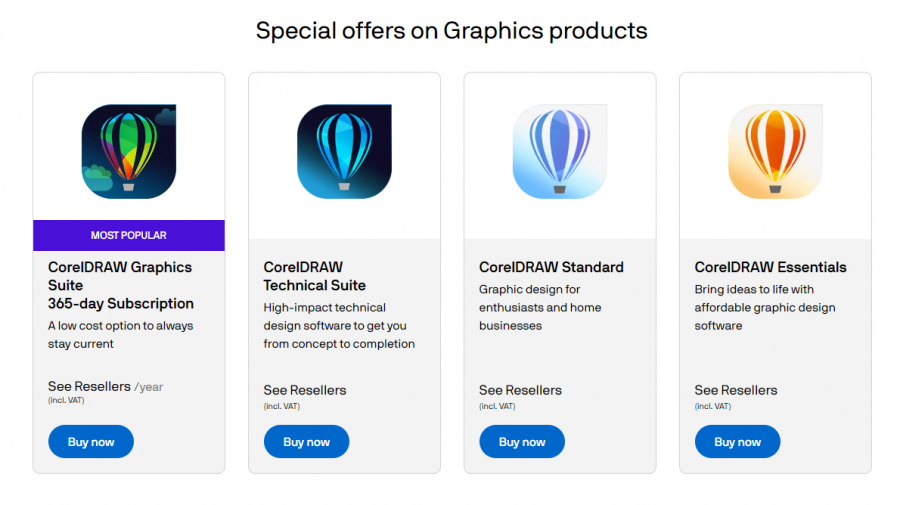Viewport: 900px width, 505px height.
Task: Open the CorelDRAW Essentials title link
Action: [770, 267]
